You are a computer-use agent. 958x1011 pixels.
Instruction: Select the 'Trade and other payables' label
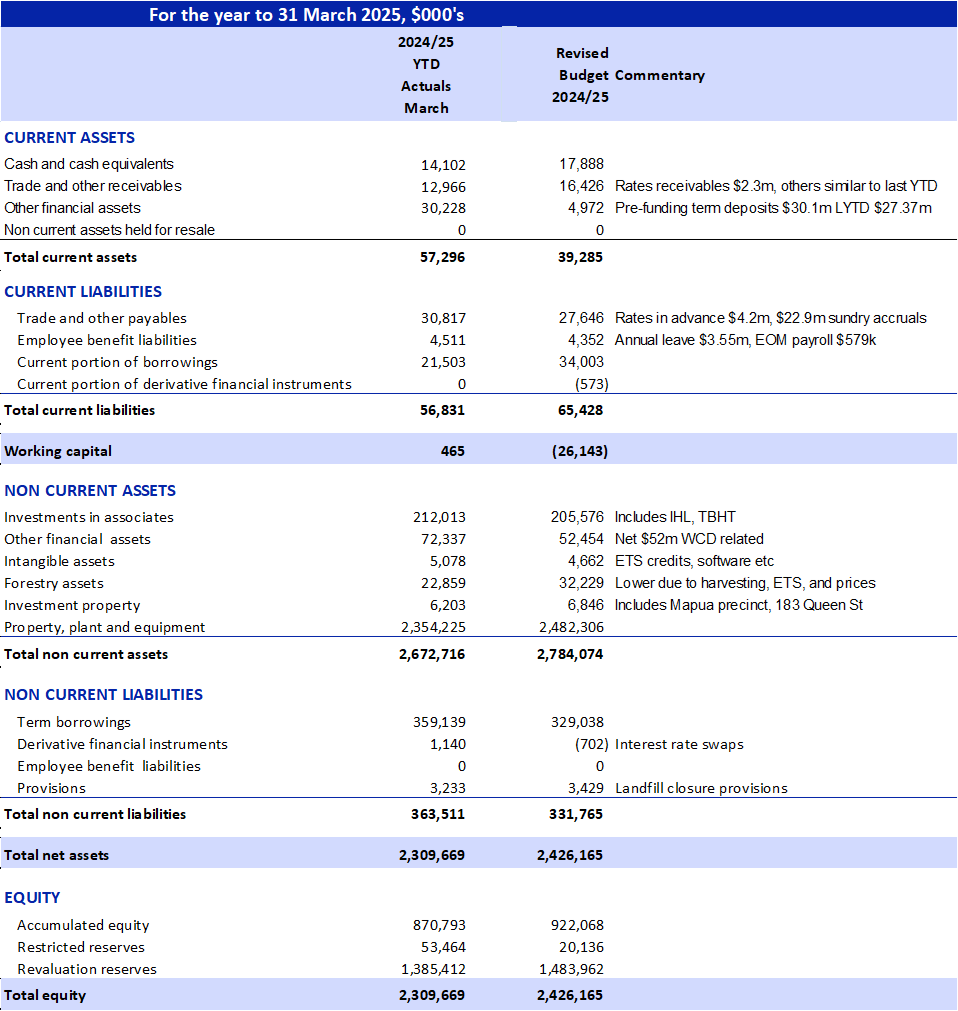tap(102, 318)
